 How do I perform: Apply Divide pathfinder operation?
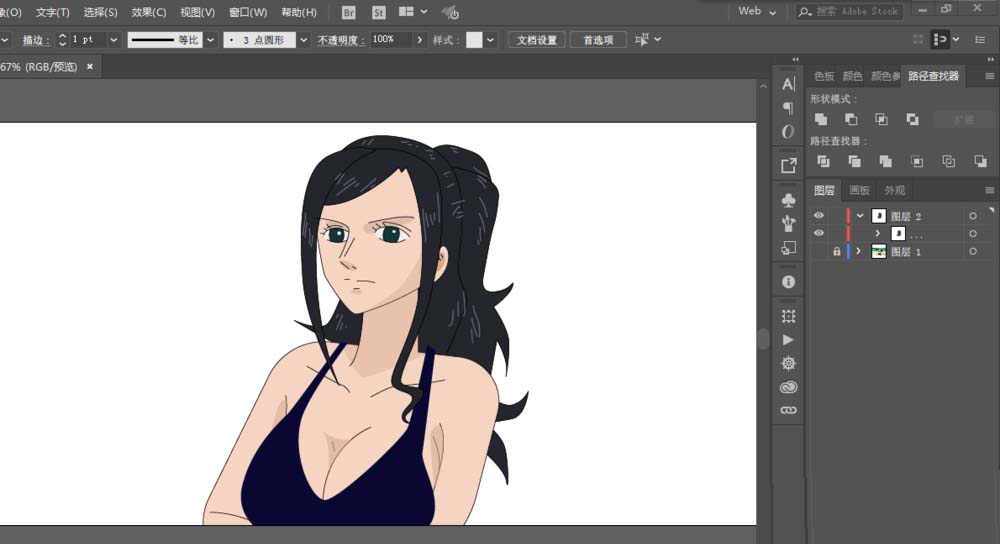[x=823, y=161]
